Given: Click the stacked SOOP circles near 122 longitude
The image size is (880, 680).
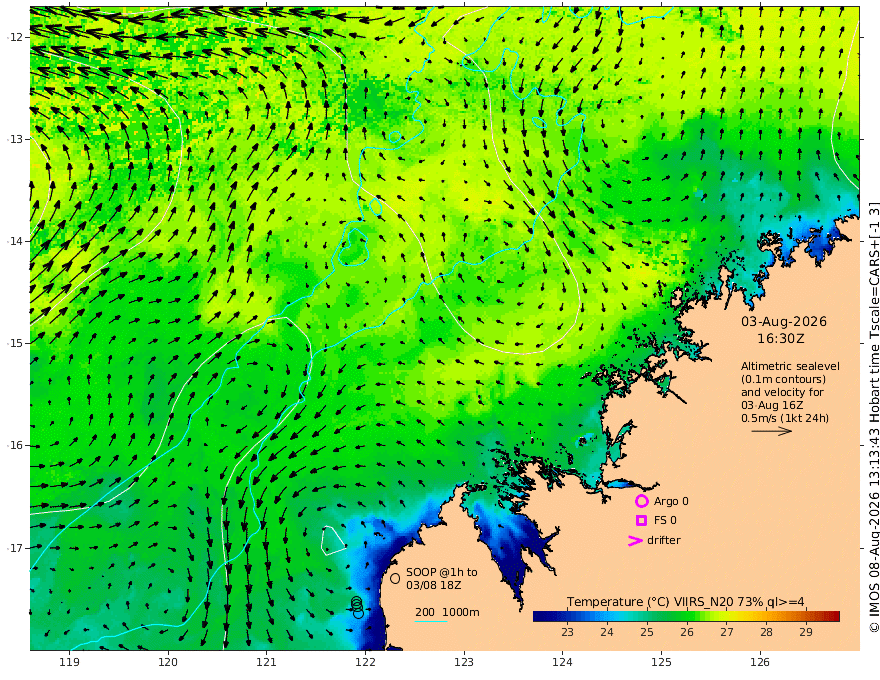Looking at the screenshot, I should coord(358,608).
